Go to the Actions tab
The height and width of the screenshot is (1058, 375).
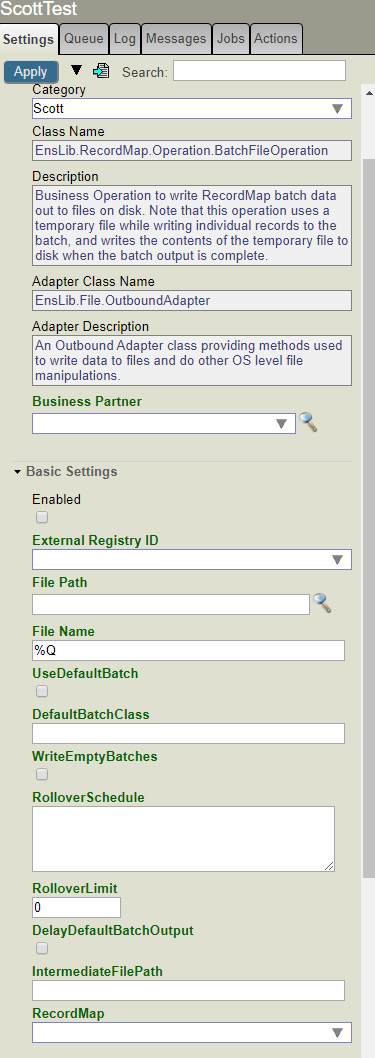pos(275,38)
